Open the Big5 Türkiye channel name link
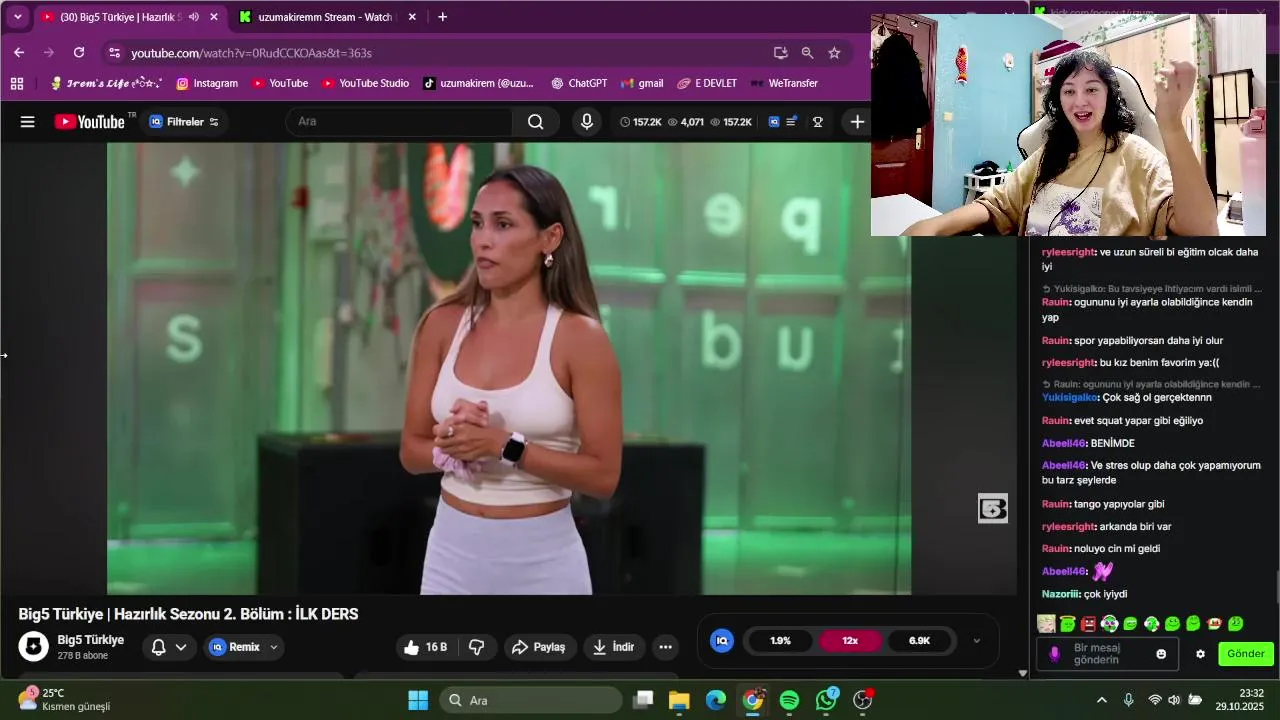Viewport: 1280px width, 720px height. coord(91,640)
